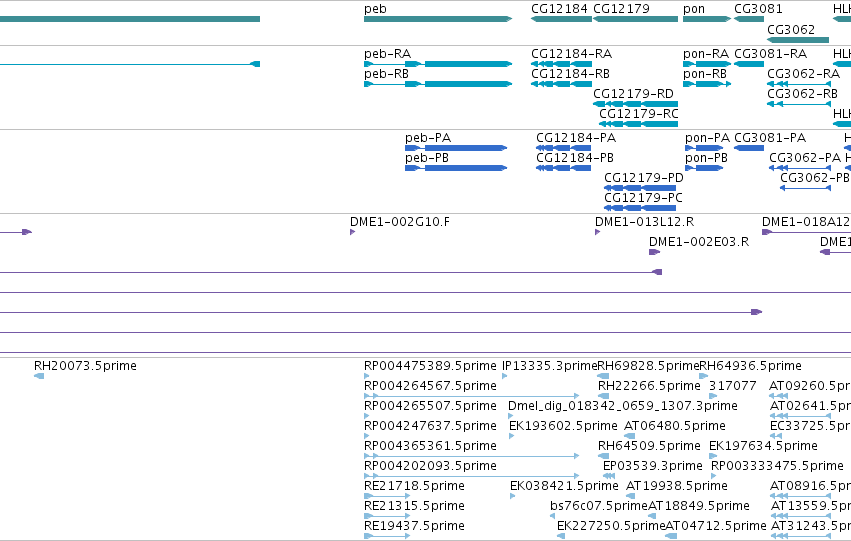Click CG12179-RD transcript label
Image resolution: width=851 pixels, height=541 pixels.
(633, 93)
